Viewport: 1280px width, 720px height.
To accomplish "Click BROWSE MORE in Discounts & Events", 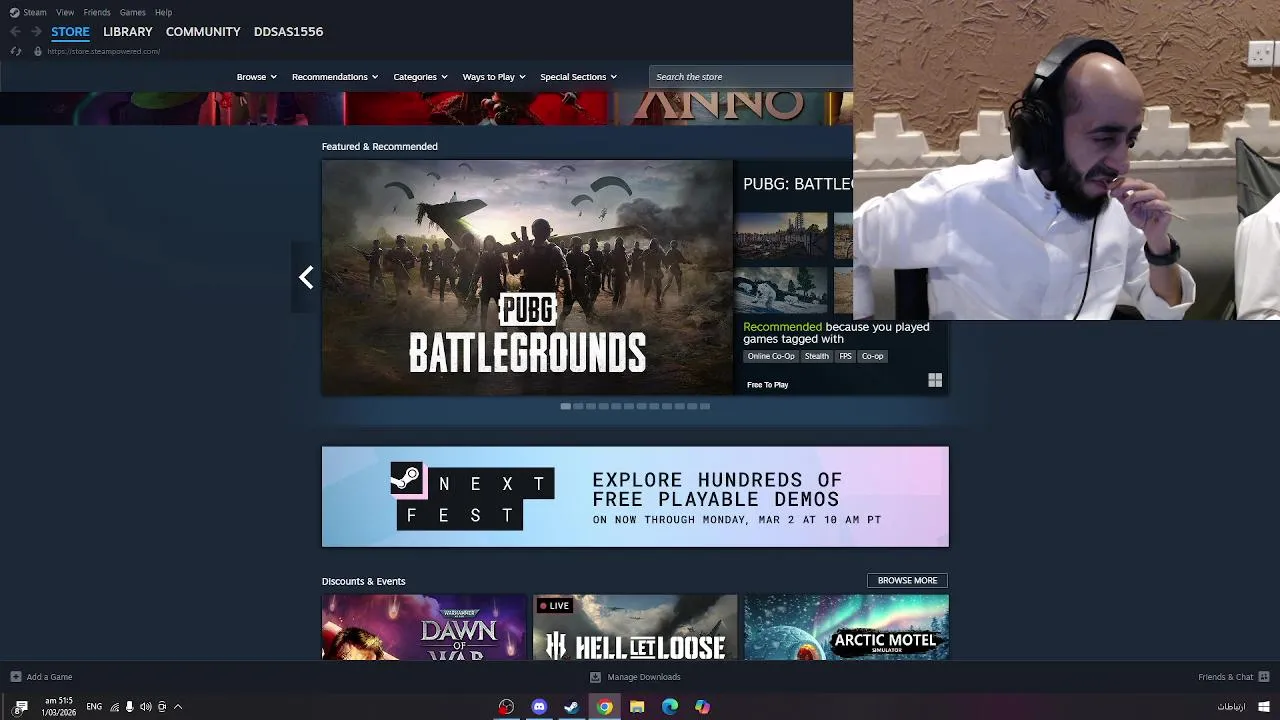I will pos(907,581).
